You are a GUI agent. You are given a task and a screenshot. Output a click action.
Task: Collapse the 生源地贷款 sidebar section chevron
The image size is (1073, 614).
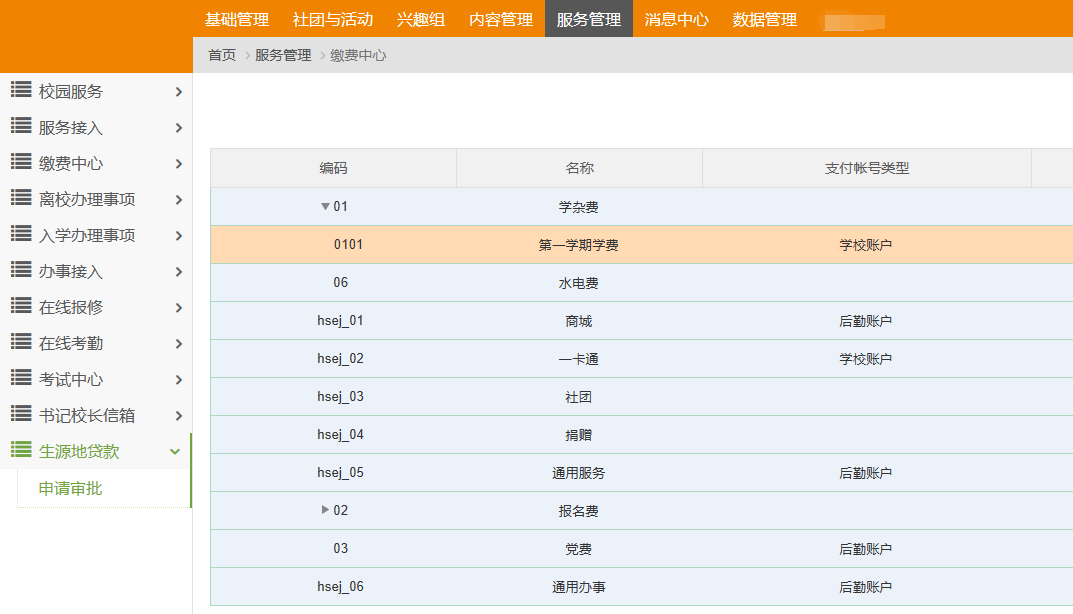[x=175, y=452]
